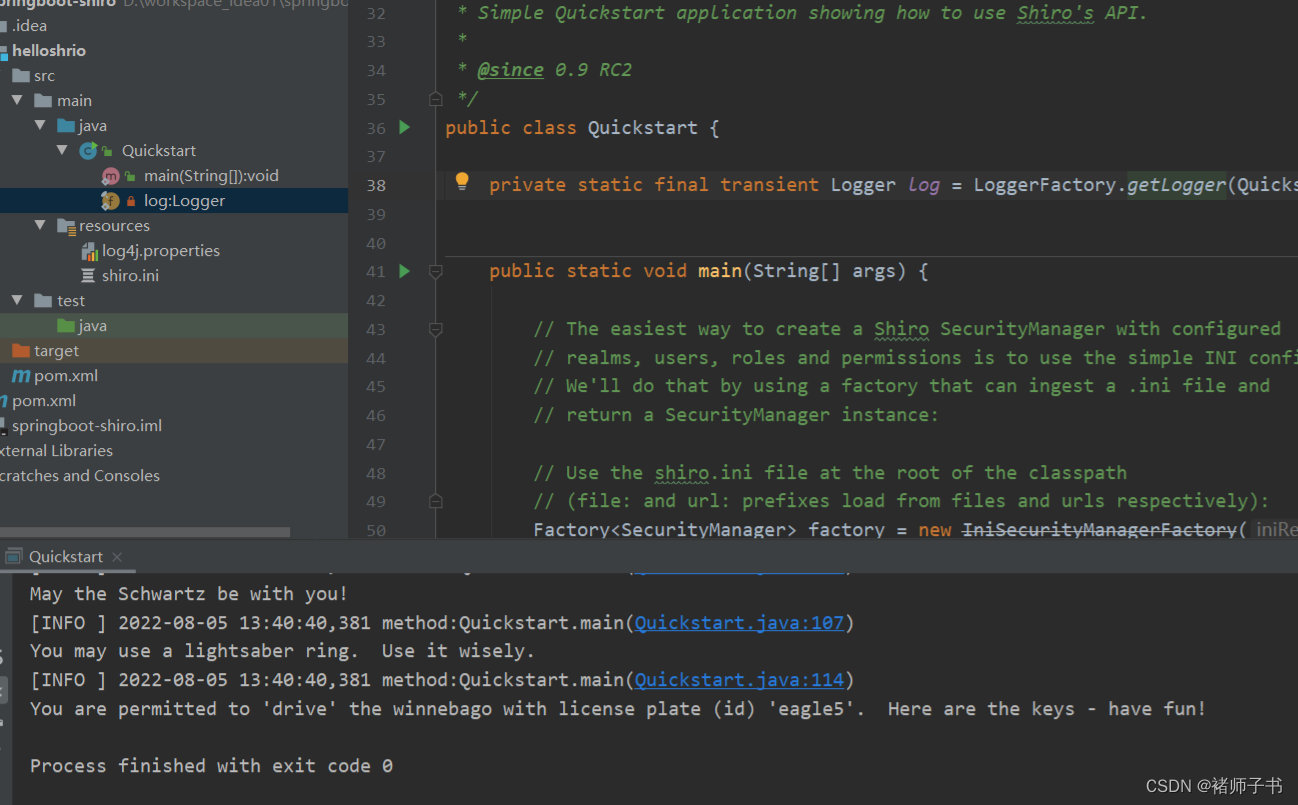Image resolution: width=1298 pixels, height=805 pixels.
Task: Collapse the java folder under main
Action: [x=40, y=125]
